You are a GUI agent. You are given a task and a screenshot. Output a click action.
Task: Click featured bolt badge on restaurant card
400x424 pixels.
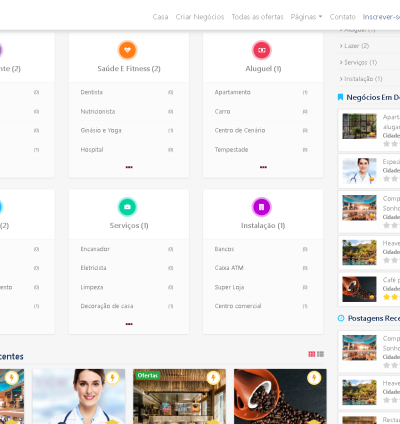[213, 378]
